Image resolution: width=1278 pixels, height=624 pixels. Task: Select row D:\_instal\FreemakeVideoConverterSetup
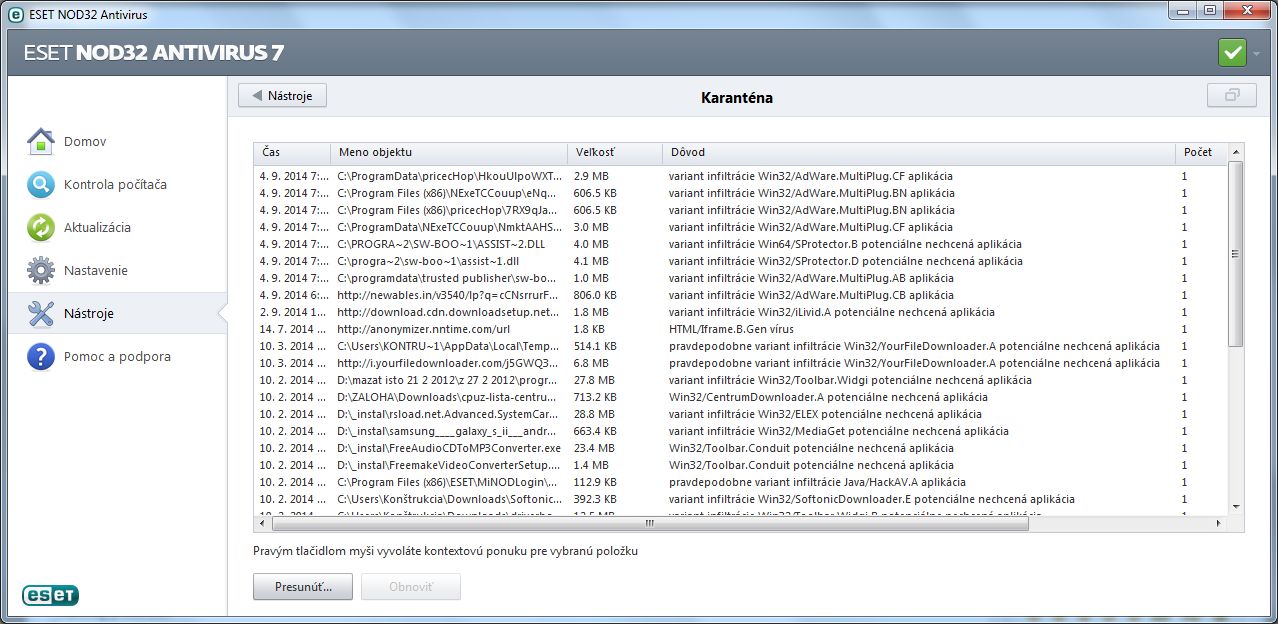point(741,465)
